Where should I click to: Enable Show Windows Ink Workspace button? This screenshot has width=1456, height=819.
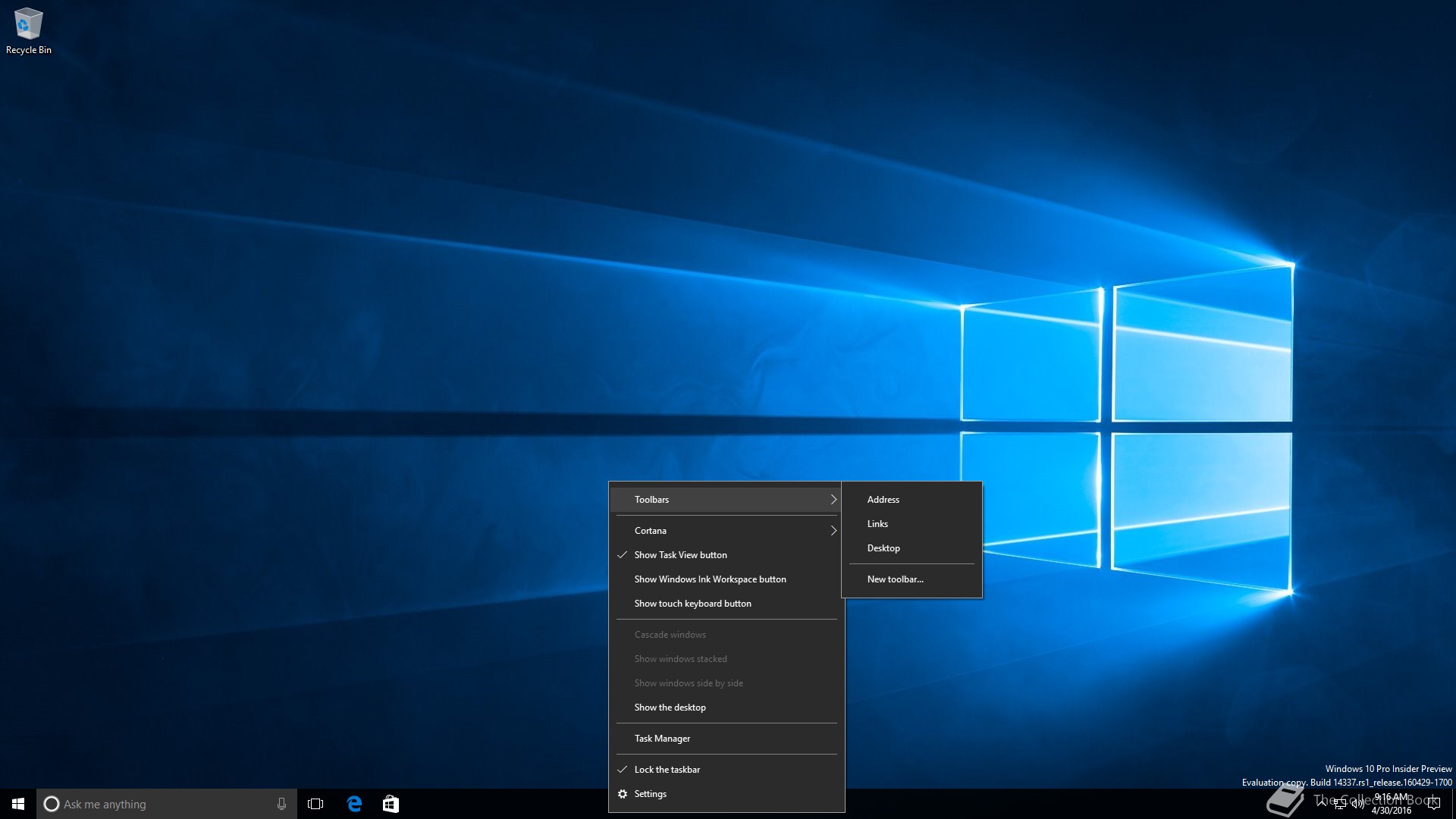point(726,579)
